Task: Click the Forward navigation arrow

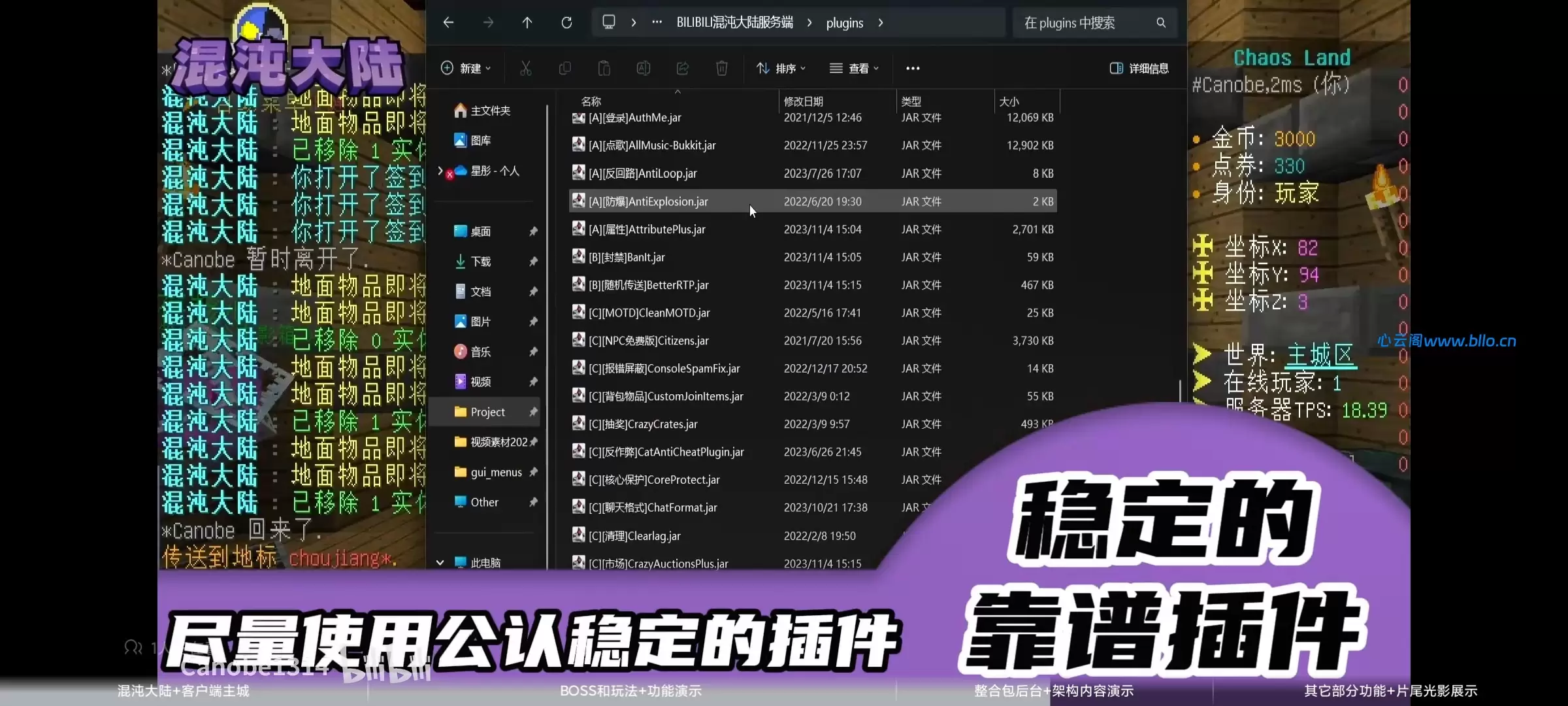Action: point(488,22)
